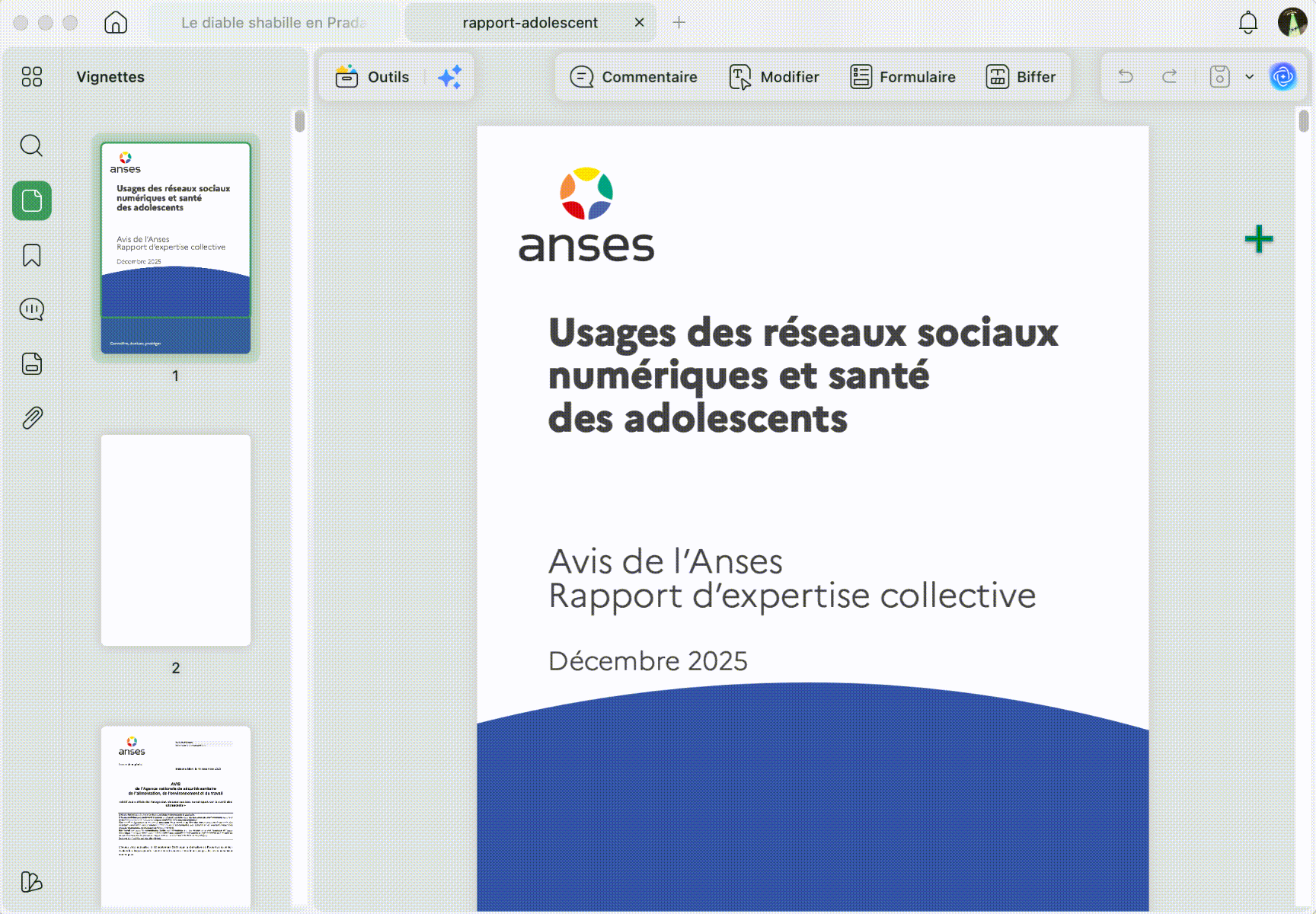Viewport: 1316px width, 914px height.
Task: Open the bookmarks panel
Action: [32, 255]
